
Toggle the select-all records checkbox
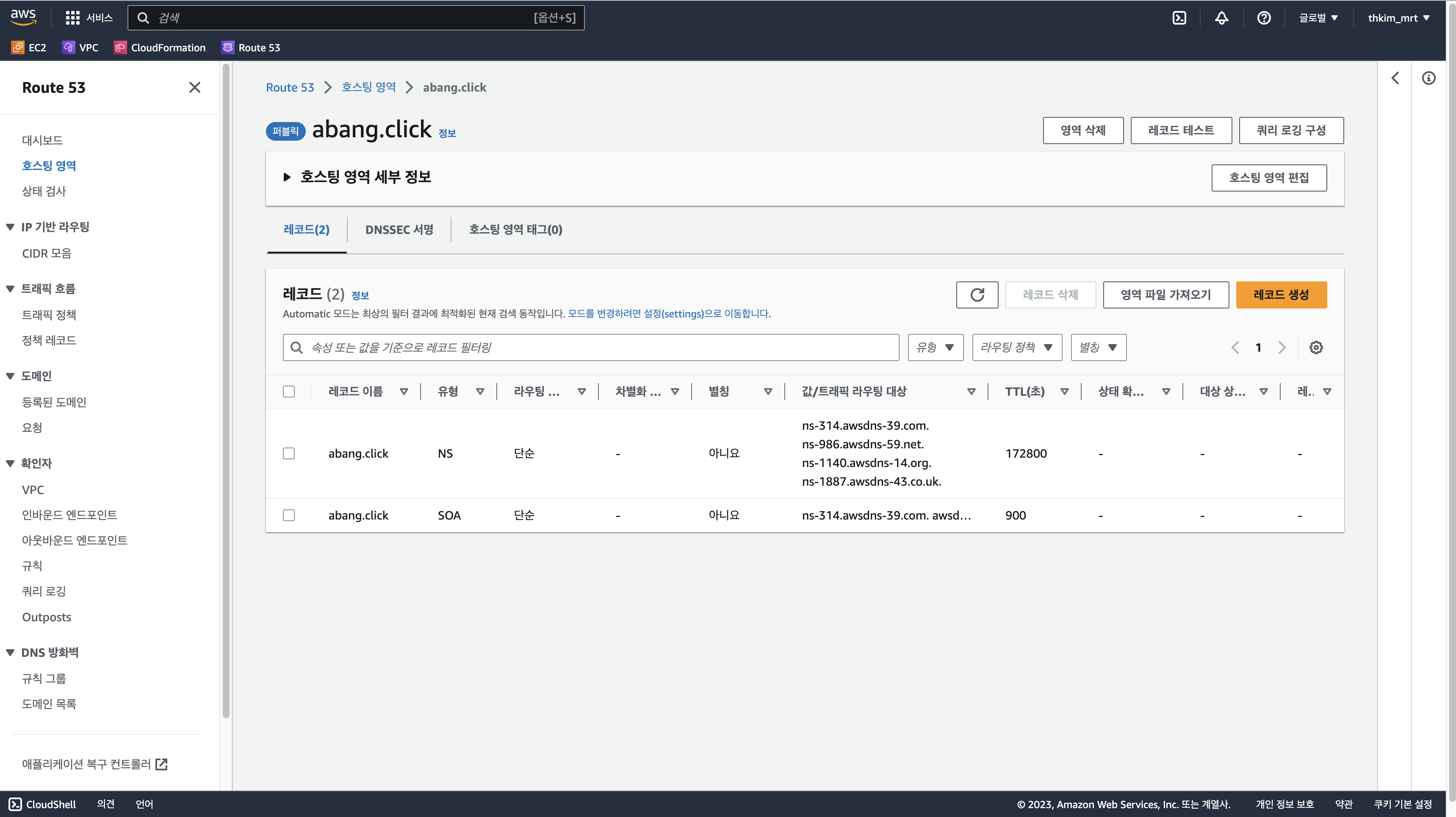[x=289, y=391]
